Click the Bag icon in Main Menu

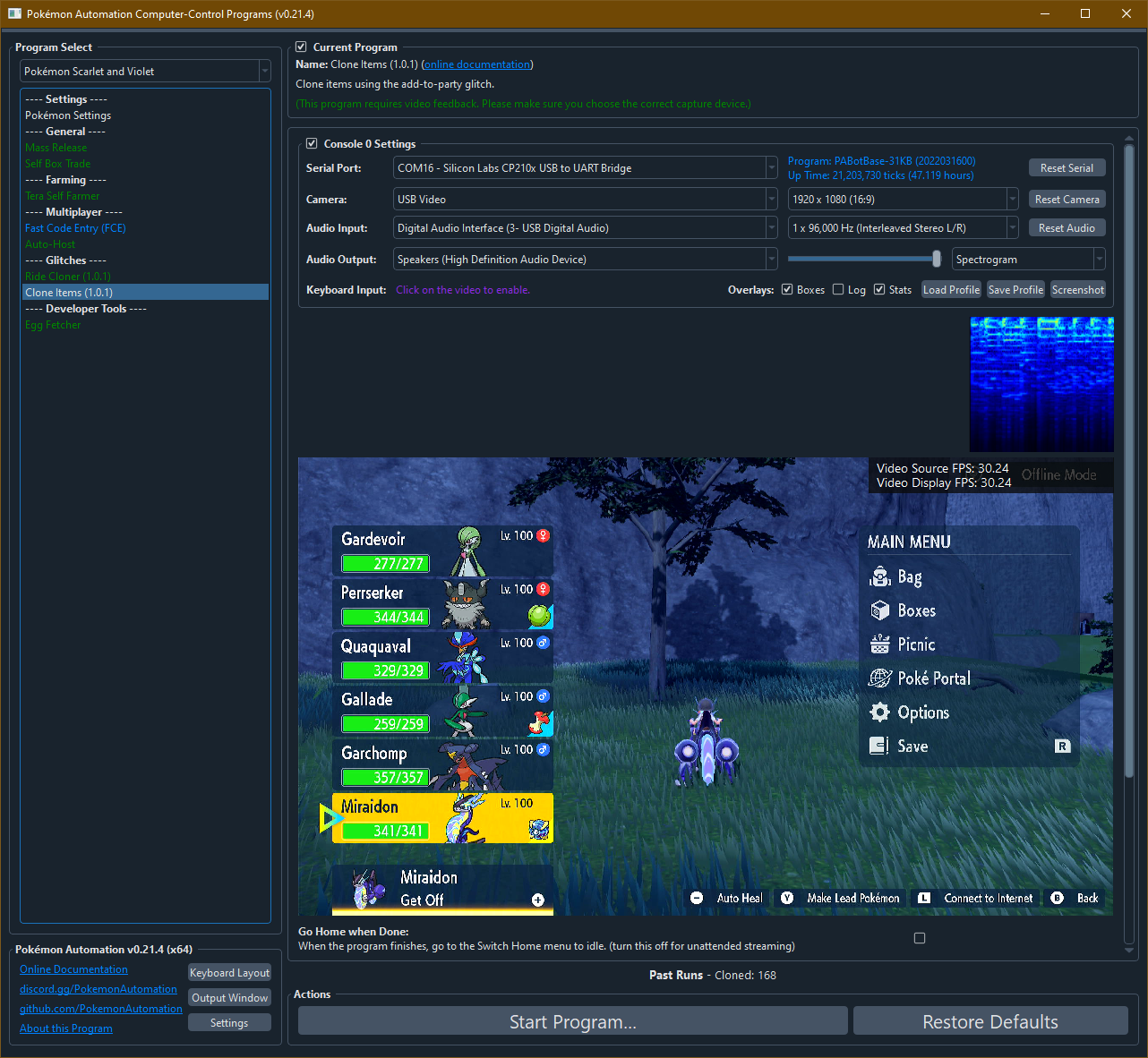880,577
